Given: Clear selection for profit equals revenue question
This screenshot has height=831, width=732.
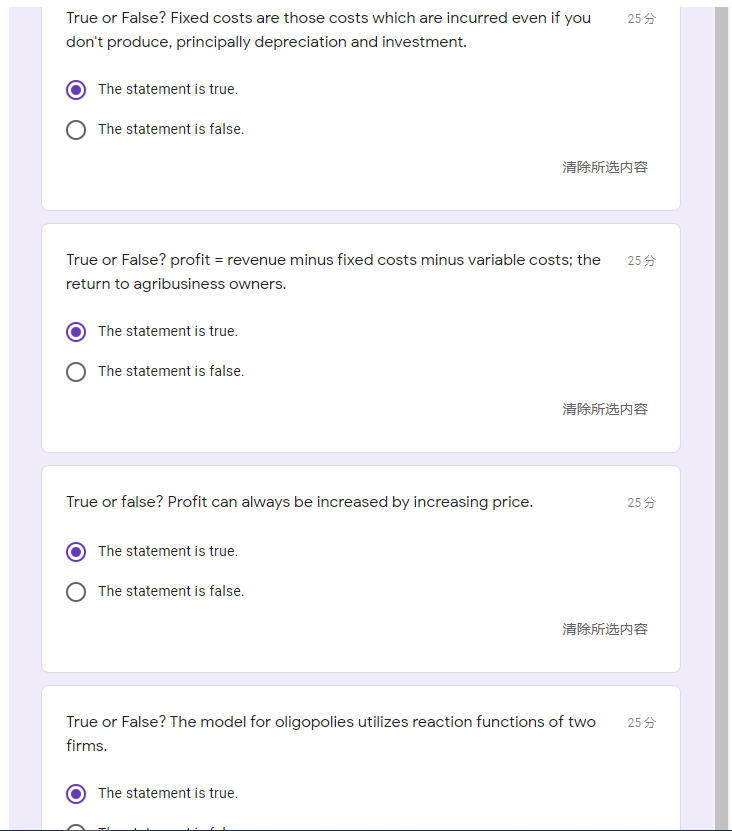Looking at the screenshot, I should [x=605, y=410].
